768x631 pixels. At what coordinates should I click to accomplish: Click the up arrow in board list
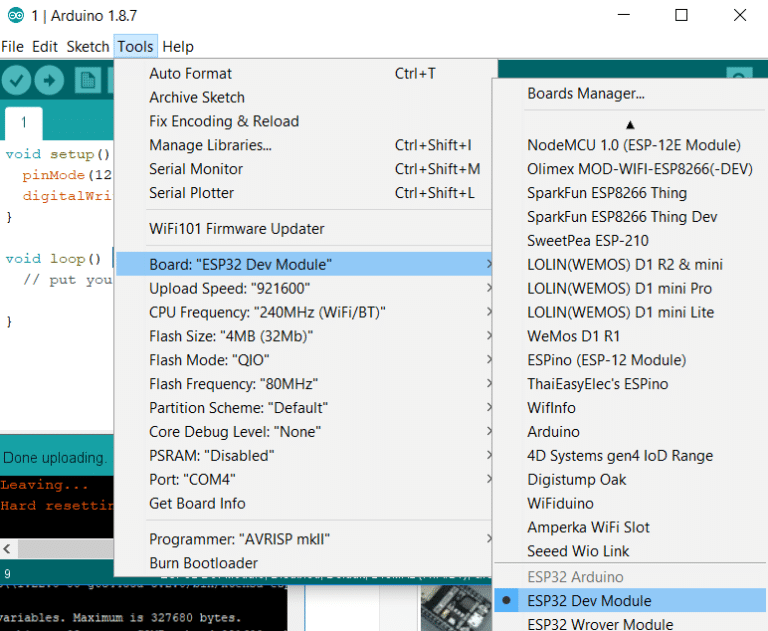click(630, 125)
